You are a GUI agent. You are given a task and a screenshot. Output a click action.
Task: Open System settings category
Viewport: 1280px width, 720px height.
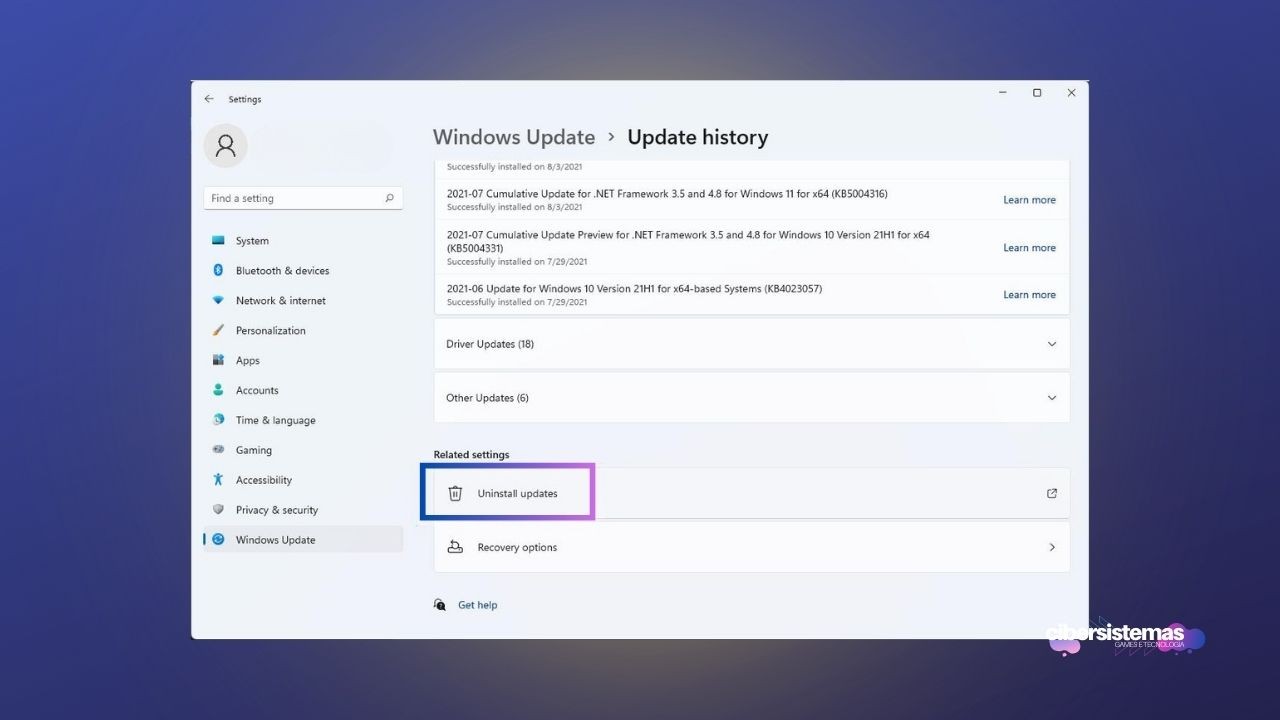(252, 241)
